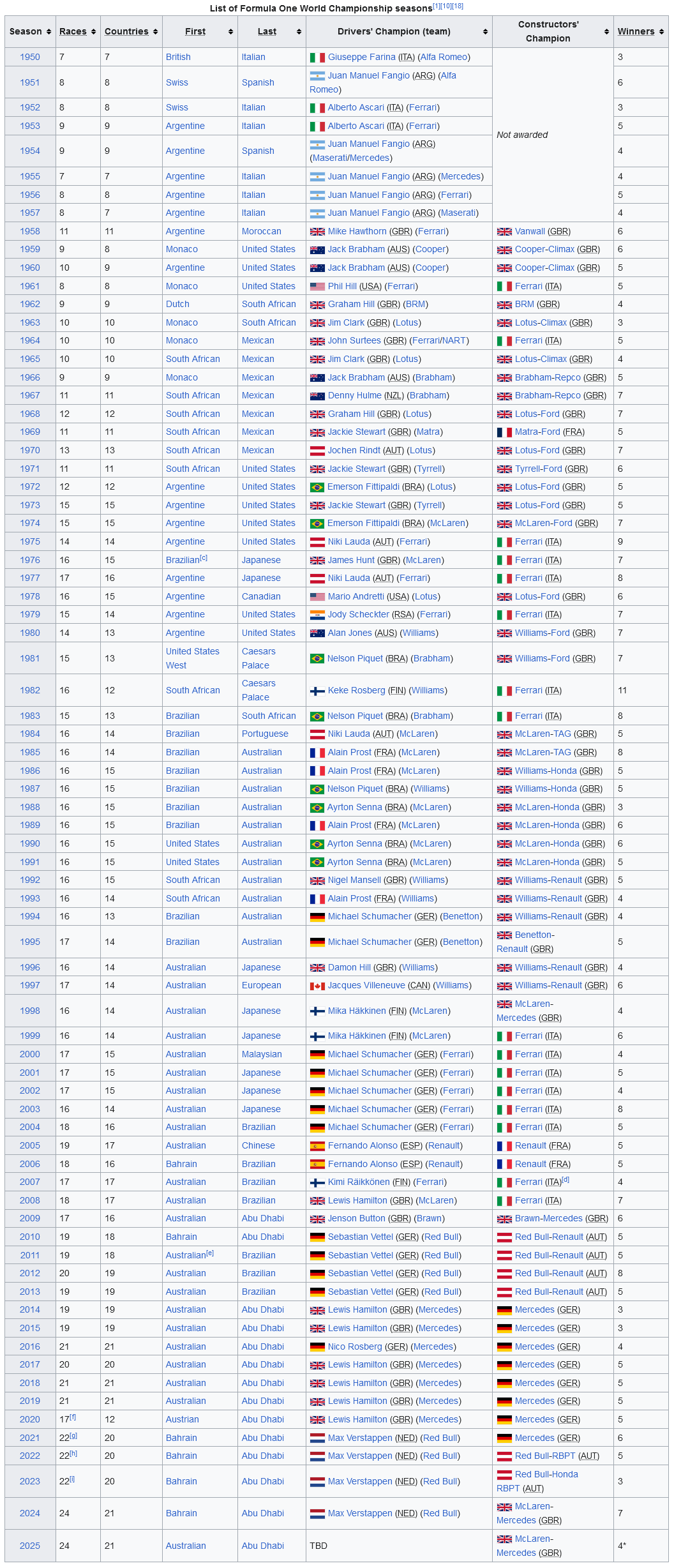Open Kimi Räikkönen driver link
The image size is (674, 1568).
360,1182
